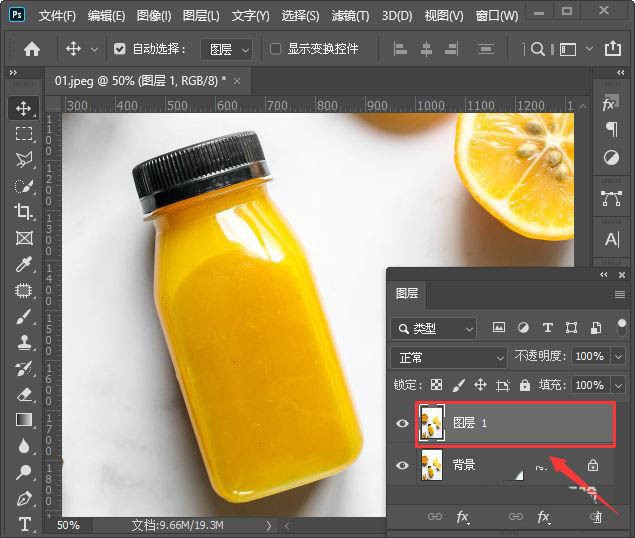Align left edges in options bar

tap(400, 49)
